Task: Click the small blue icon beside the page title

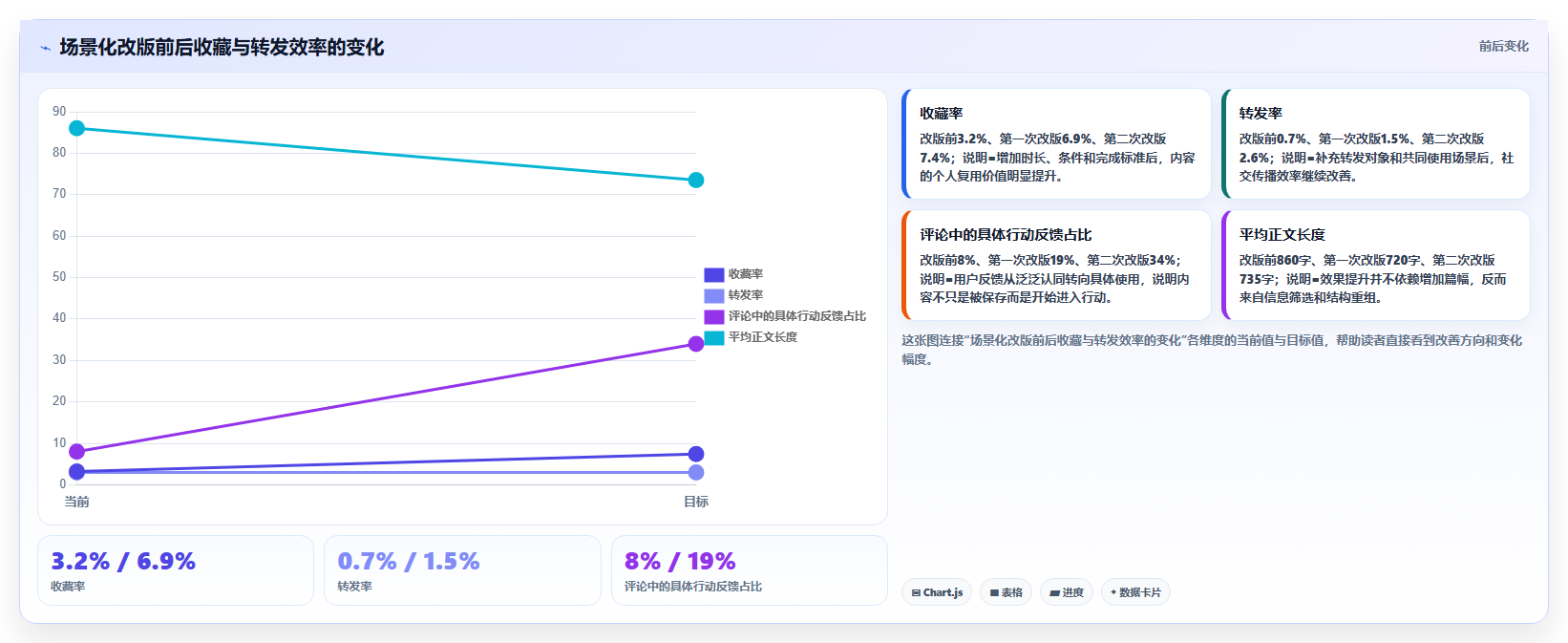Action: click(45, 48)
